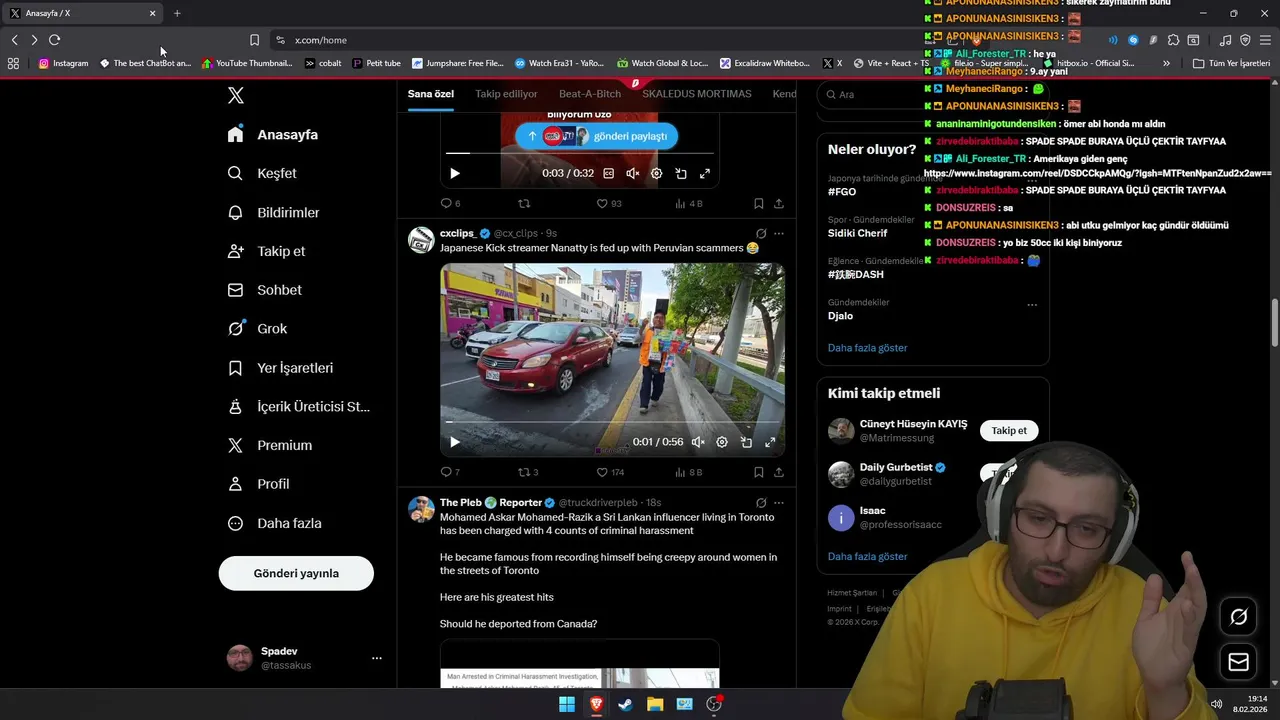Viewport: 1280px width, 720px height.
Task: Switch to SKALEDUS MORTIMAS tab
Action: coord(697,94)
